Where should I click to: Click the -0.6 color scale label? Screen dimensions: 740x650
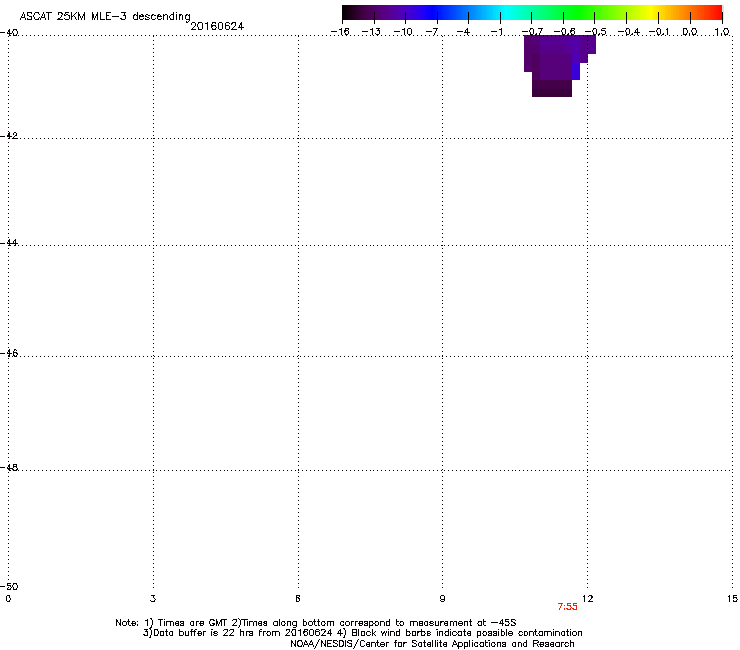click(x=564, y=32)
